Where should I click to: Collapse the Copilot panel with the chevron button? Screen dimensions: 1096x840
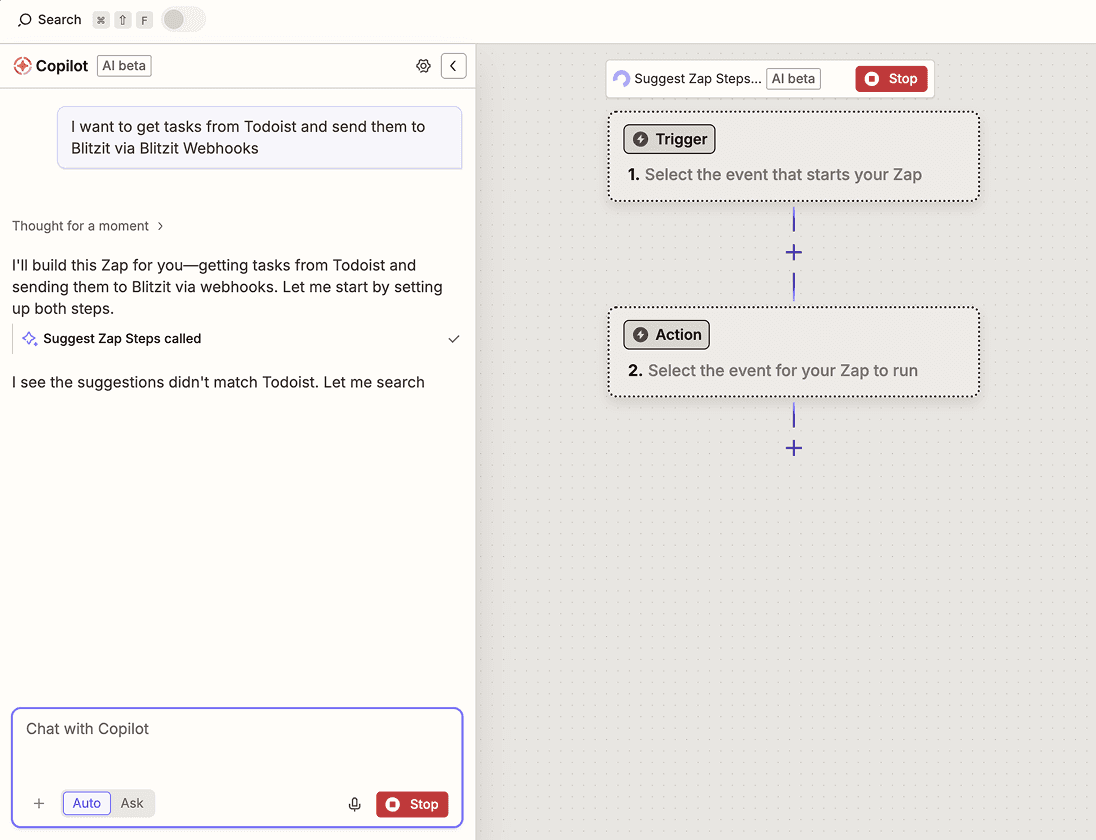pos(454,66)
